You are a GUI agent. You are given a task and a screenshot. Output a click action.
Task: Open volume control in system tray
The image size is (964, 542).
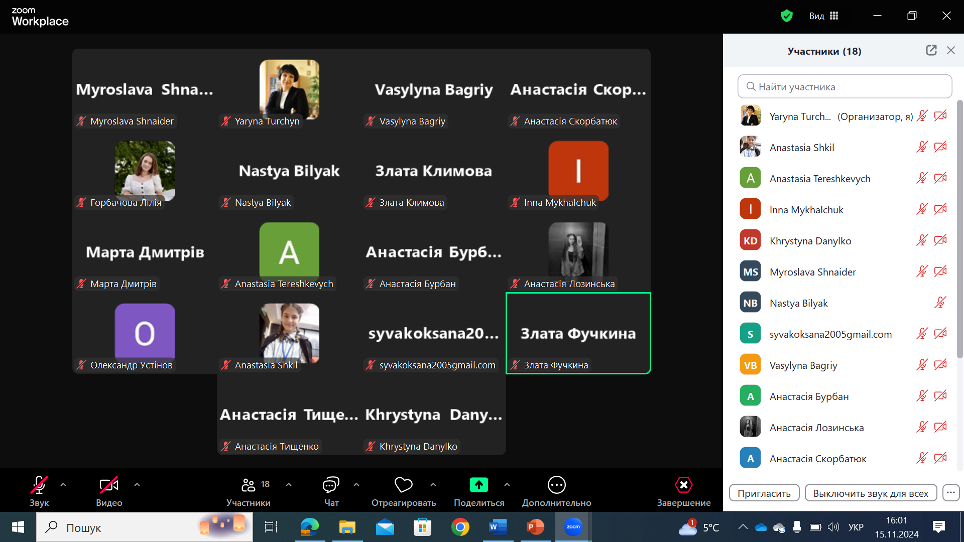(834, 527)
